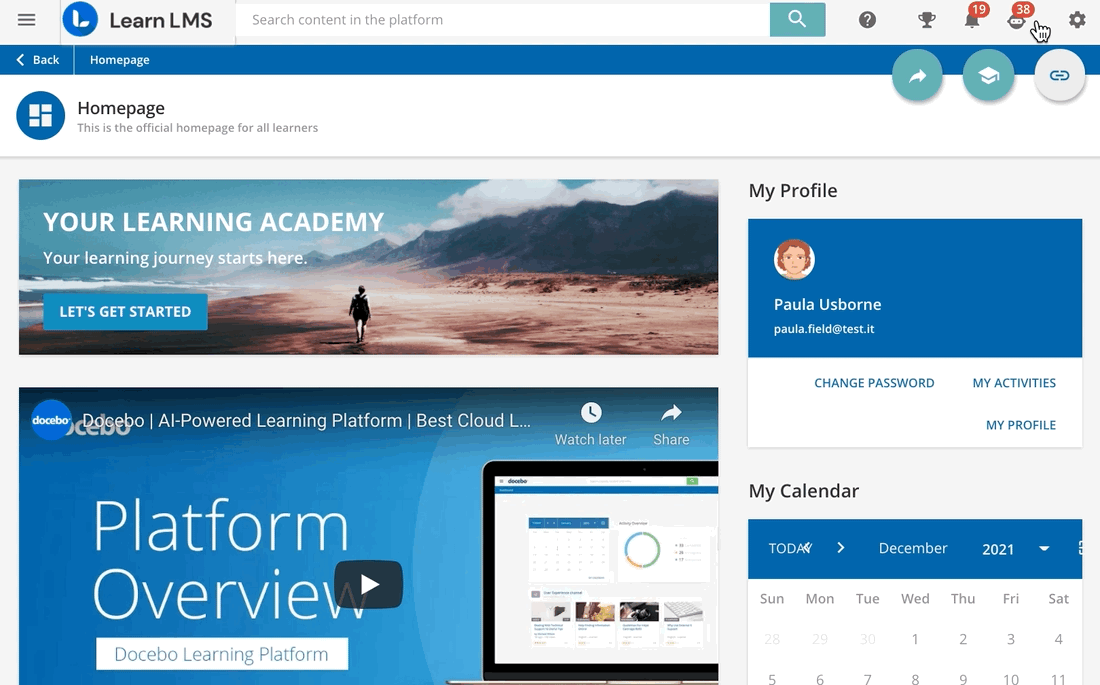This screenshot has width=1100, height=685.
Task: Open the December month selector
Action: click(912, 548)
